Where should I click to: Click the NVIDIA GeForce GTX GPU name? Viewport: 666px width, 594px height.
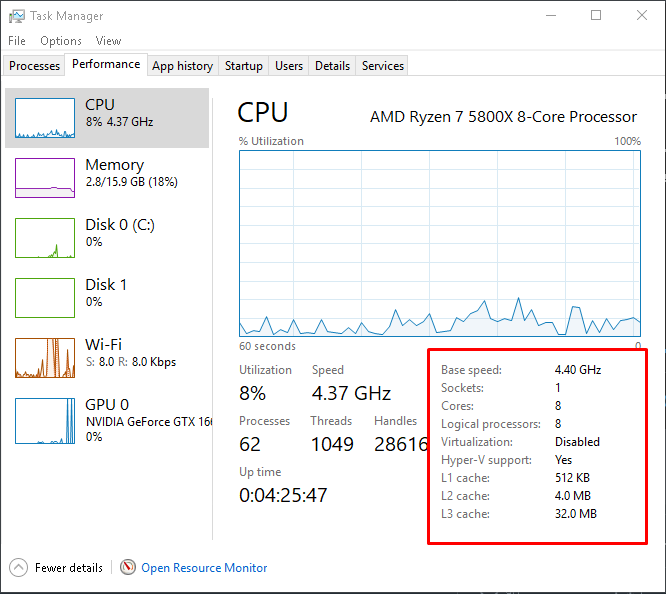149,421
